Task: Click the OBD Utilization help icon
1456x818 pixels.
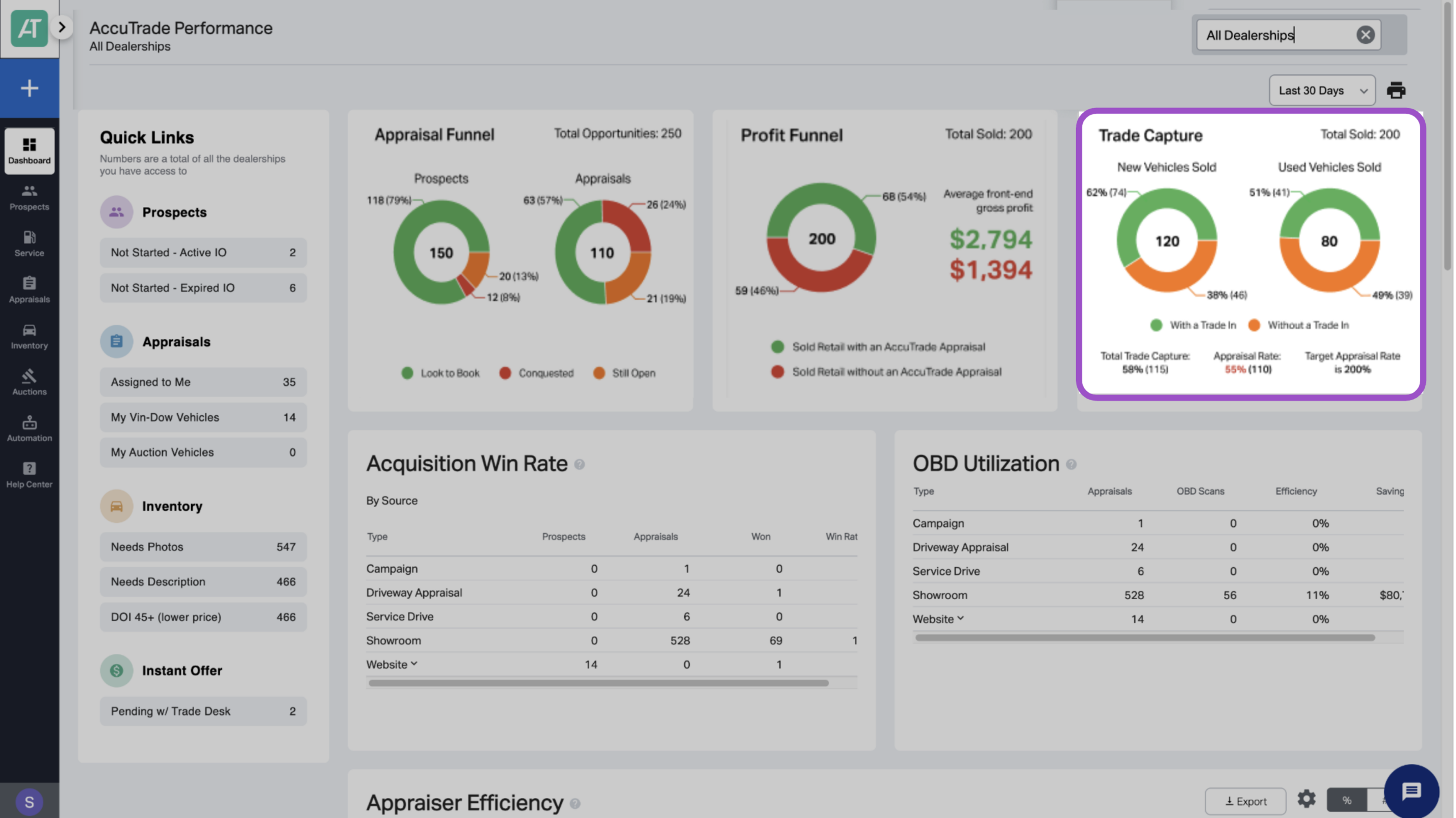Action: [1071, 465]
